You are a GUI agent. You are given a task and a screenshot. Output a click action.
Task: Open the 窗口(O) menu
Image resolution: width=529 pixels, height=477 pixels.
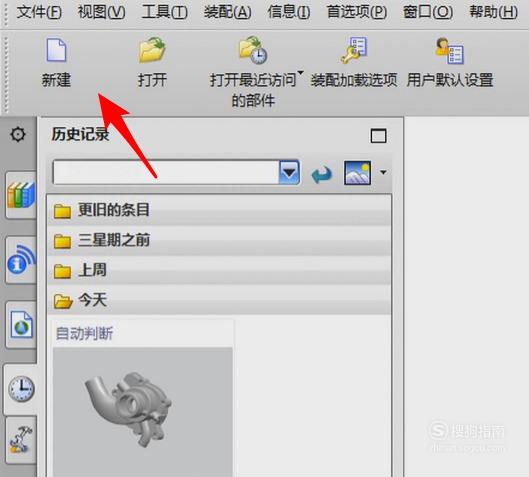[x=428, y=12]
